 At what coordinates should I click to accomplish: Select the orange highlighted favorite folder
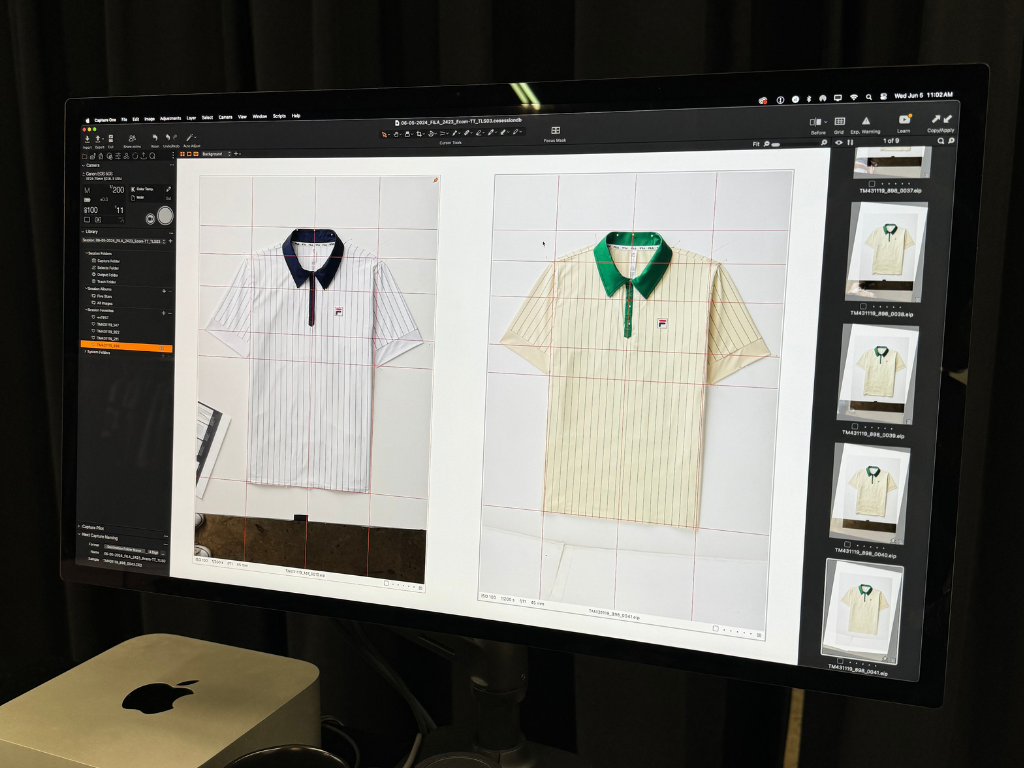point(126,345)
